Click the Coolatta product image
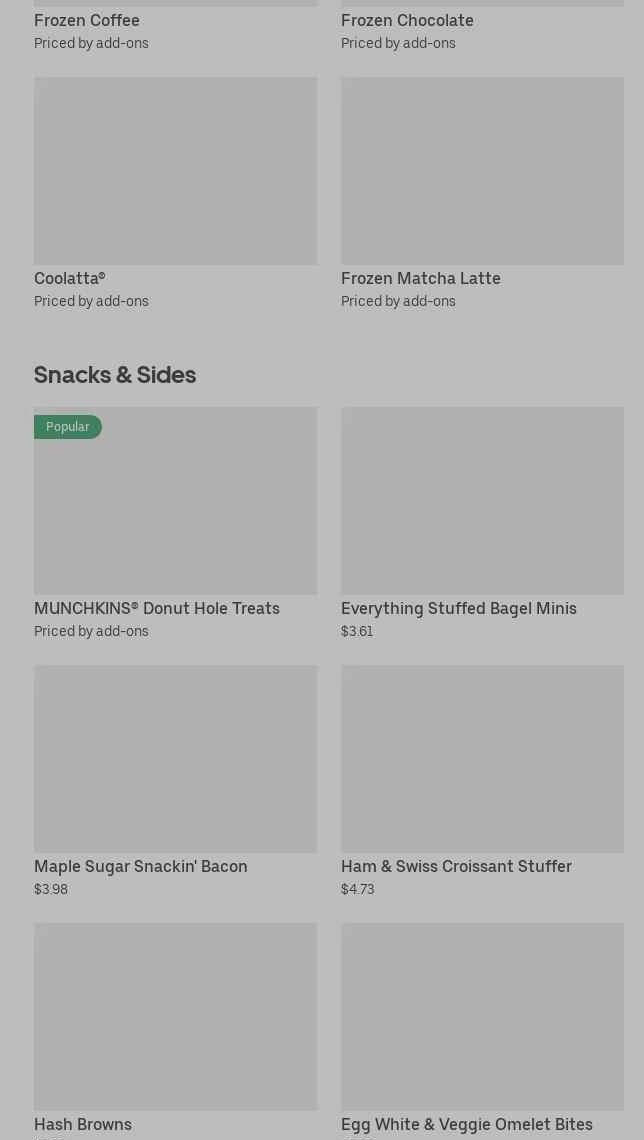Screen dimensions: 644x1140 pyautogui.click(x=175, y=171)
